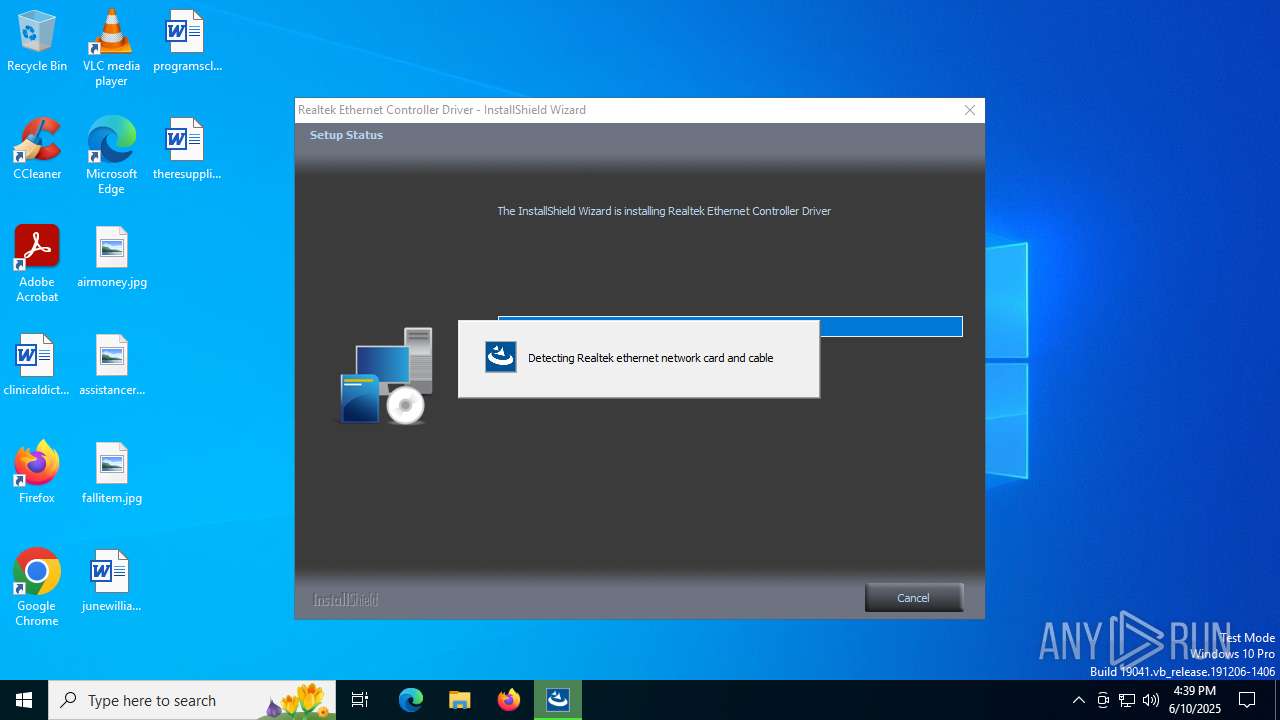1280x720 pixels.
Task: Close the InstallShield Wizard window
Action: tap(969, 110)
